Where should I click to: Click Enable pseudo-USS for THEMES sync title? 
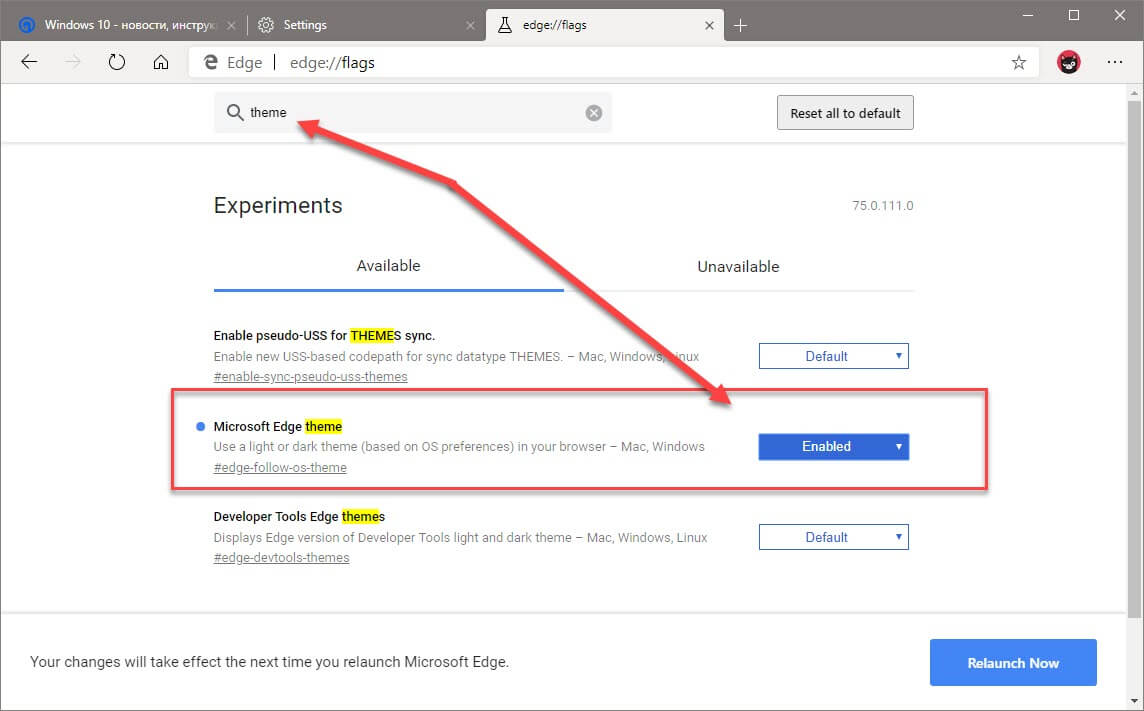(324, 335)
